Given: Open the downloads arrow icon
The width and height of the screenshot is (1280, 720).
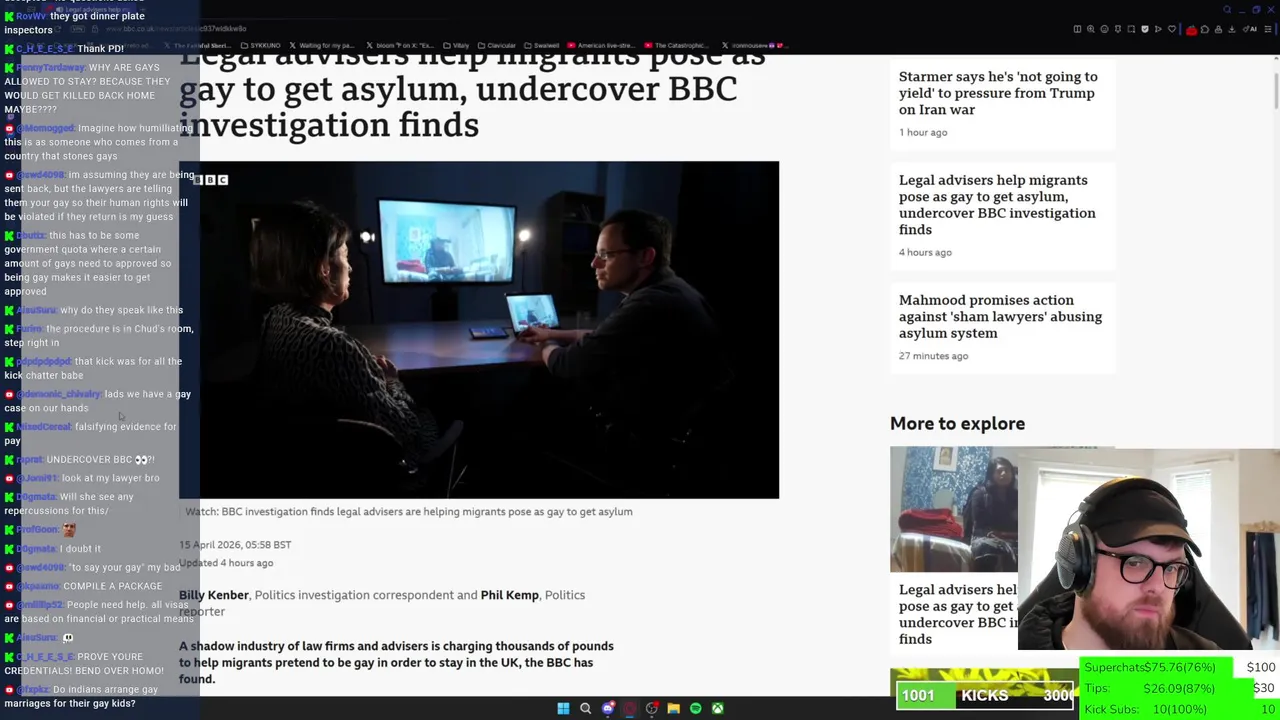Looking at the screenshot, I should [x=1232, y=29].
